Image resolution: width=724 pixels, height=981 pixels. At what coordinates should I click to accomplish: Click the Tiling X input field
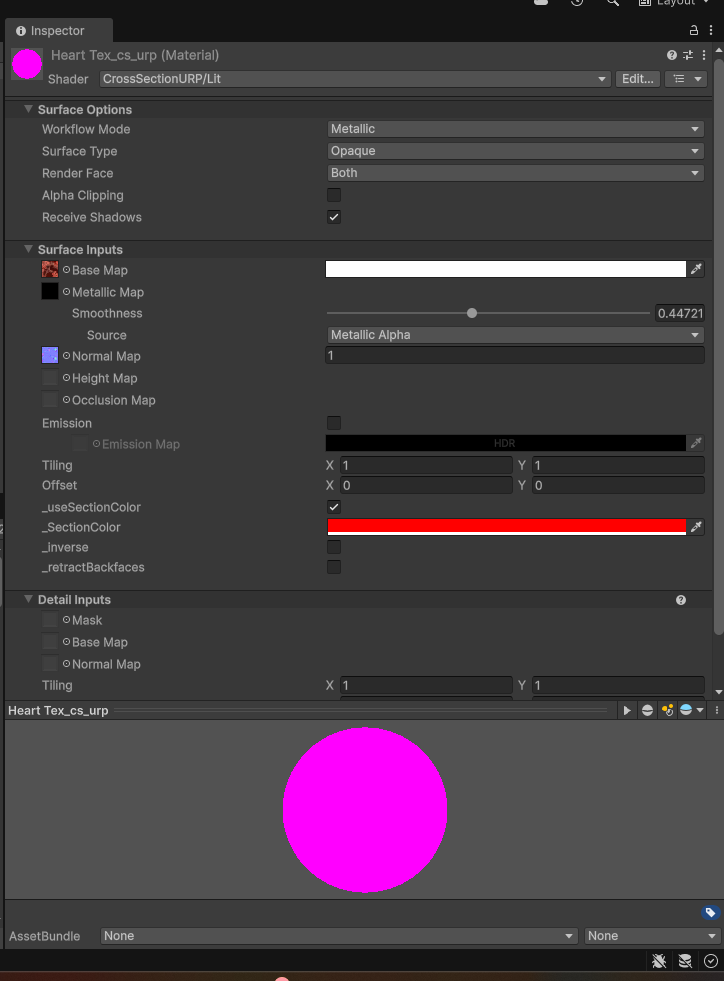[425, 465]
